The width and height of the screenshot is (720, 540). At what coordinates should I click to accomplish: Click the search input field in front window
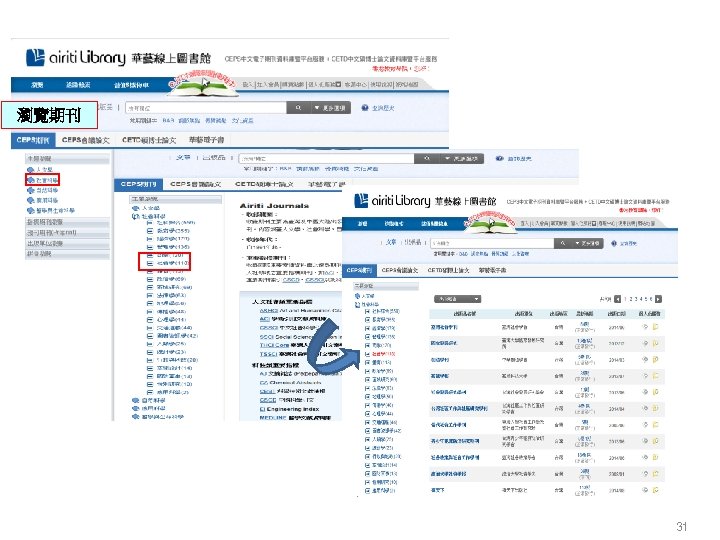tap(492, 243)
